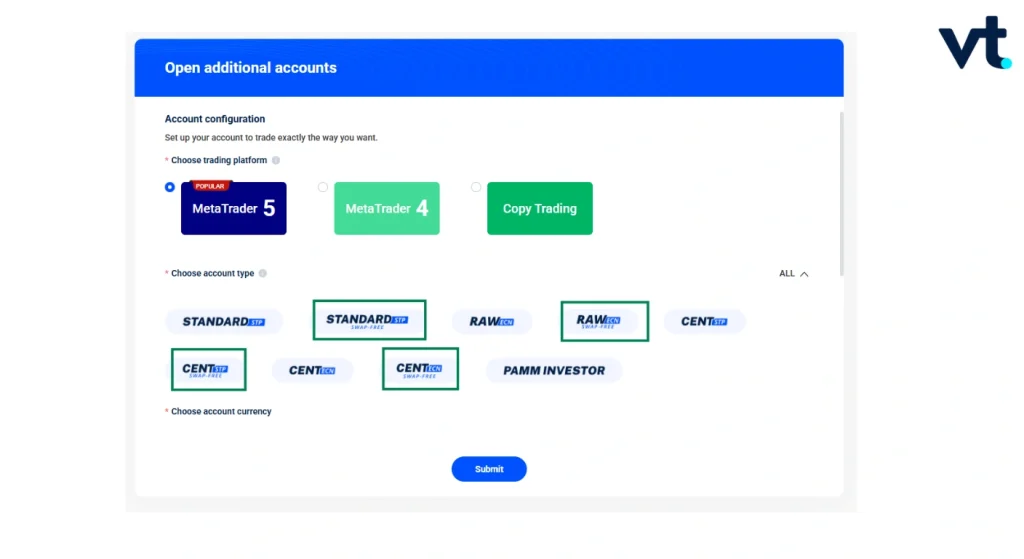1024x559 pixels.
Task: Click the Choose account currency label
Action: point(221,411)
